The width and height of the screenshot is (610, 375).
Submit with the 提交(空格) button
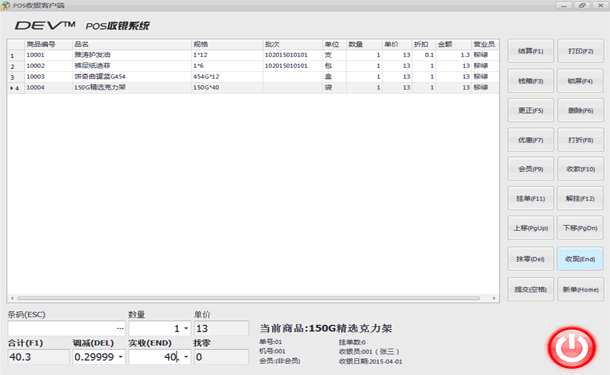530,289
